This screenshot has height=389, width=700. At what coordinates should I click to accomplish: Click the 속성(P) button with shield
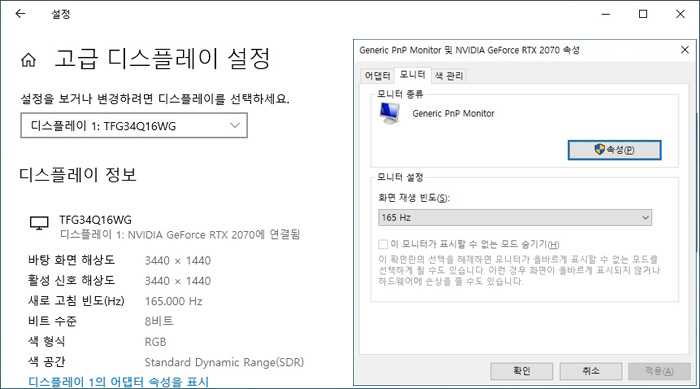pyautogui.click(x=614, y=150)
